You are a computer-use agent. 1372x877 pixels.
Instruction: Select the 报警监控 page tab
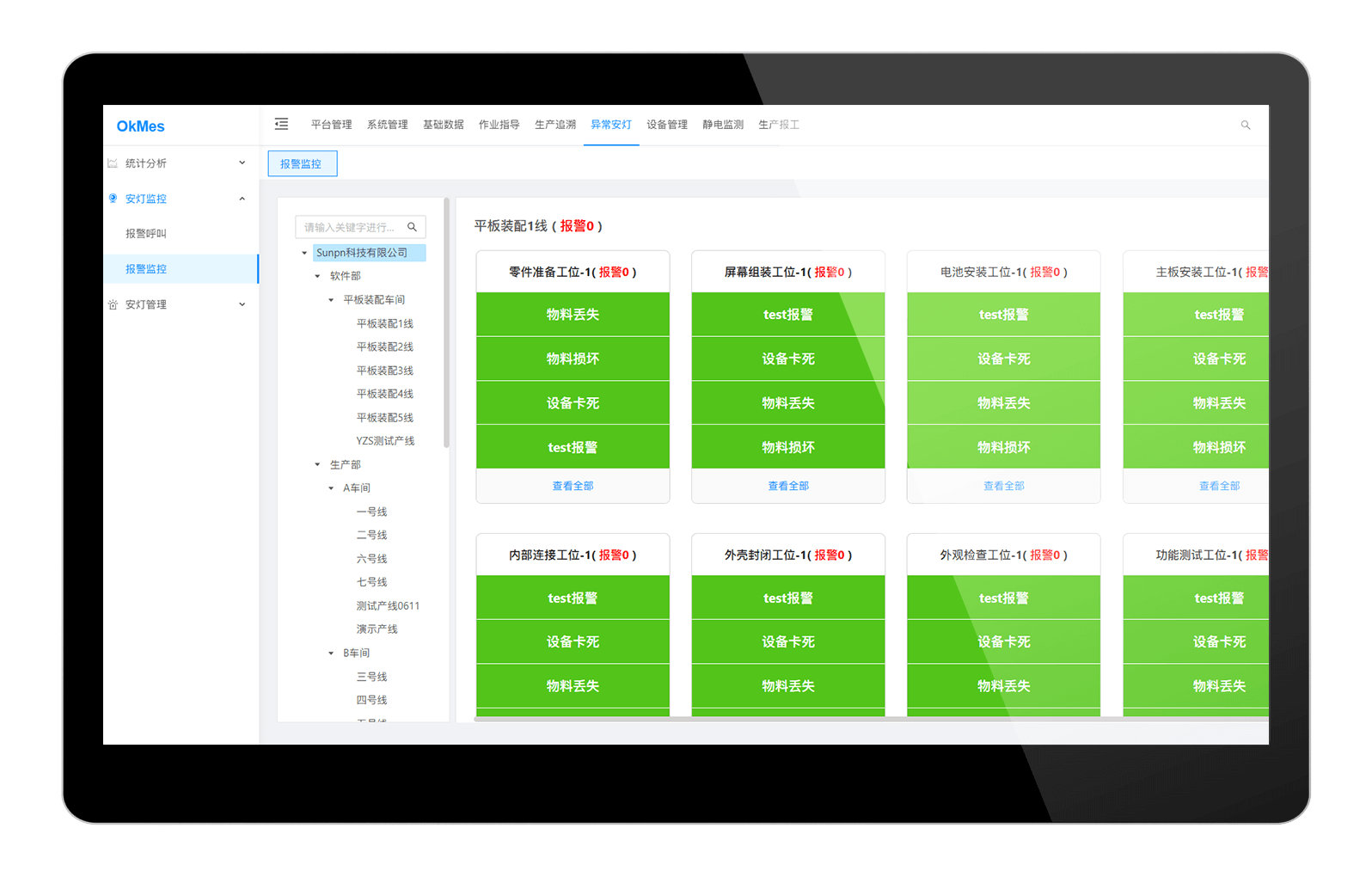pyautogui.click(x=302, y=163)
